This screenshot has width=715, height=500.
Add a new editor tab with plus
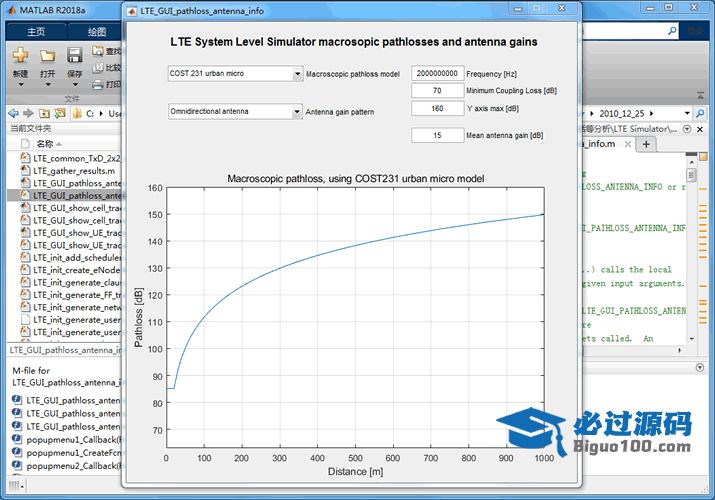646,144
